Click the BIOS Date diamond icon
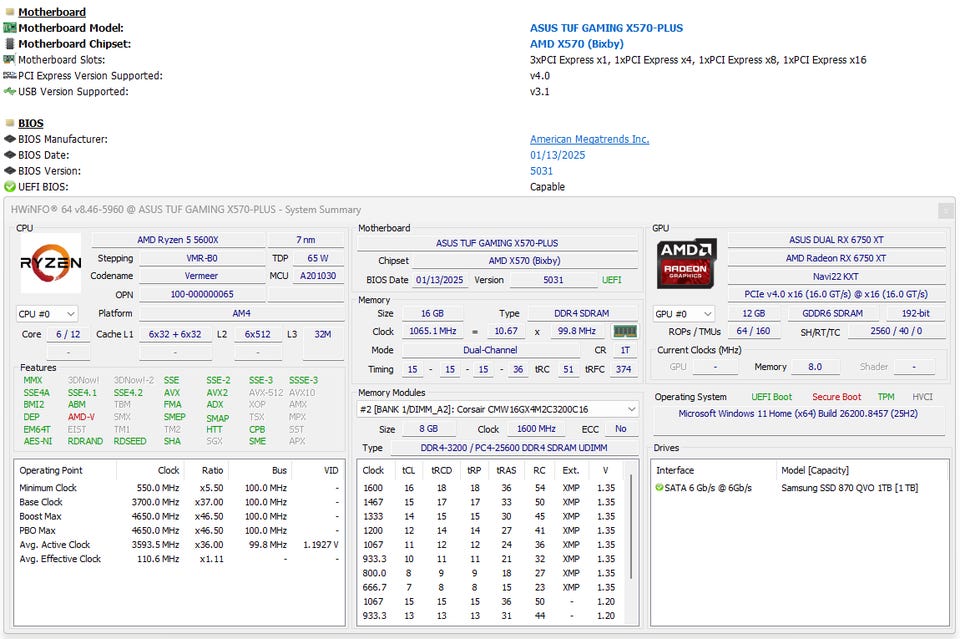This screenshot has width=960, height=639. click(10, 155)
